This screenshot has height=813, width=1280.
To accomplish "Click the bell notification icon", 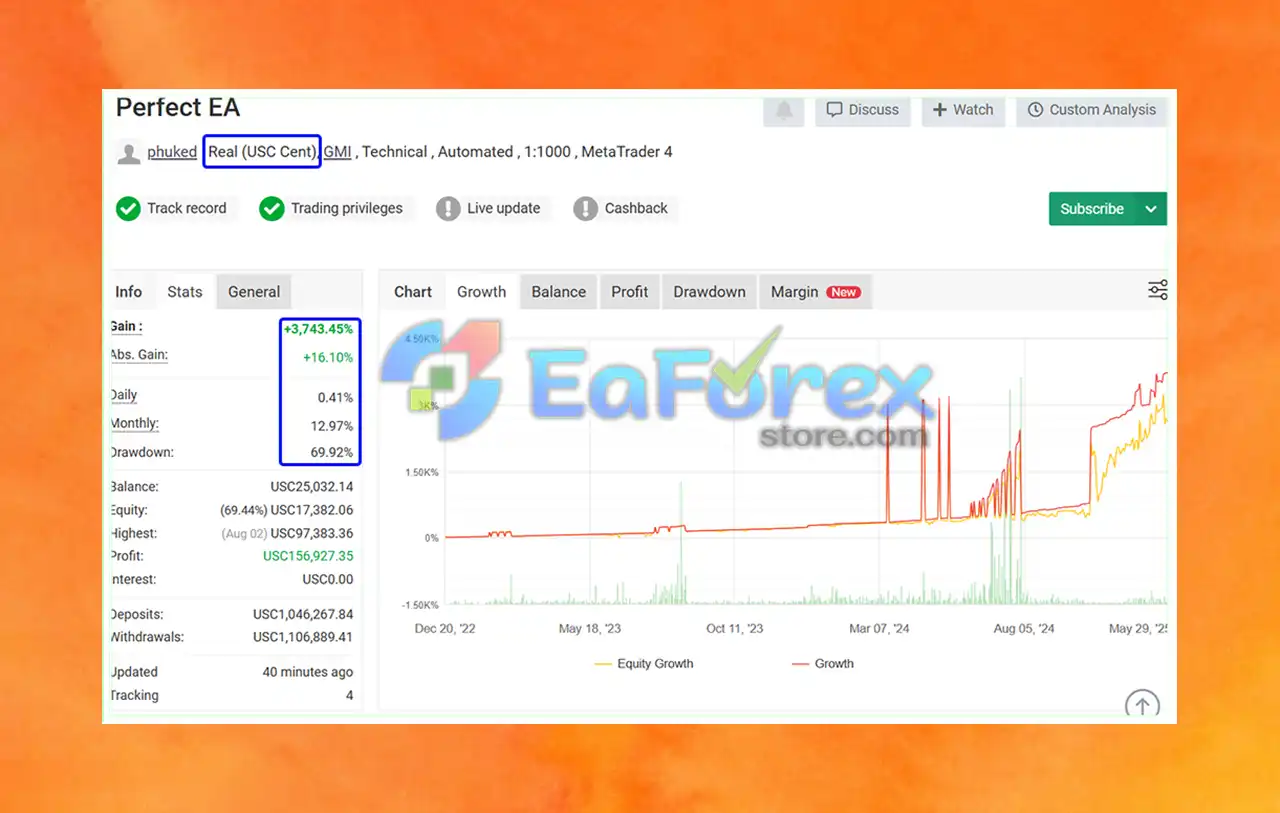I will pyautogui.click(x=784, y=111).
